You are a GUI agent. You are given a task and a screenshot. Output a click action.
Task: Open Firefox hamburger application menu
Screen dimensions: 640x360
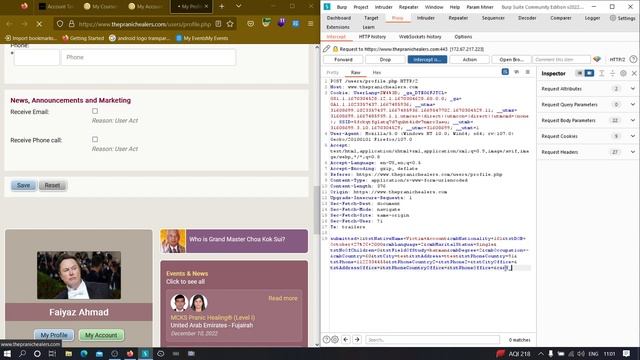pyautogui.click(x=311, y=24)
